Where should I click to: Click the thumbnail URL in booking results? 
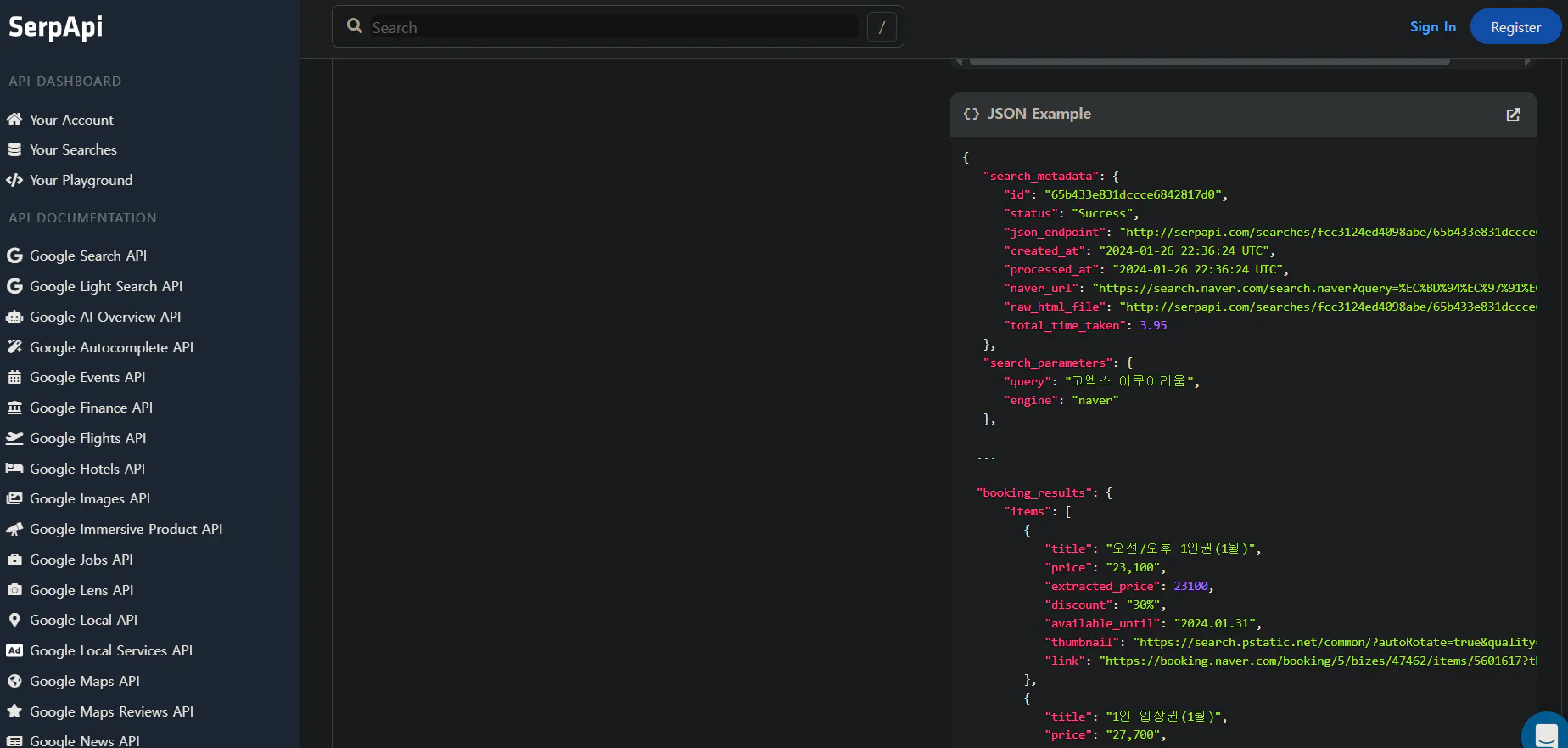click(1335, 642)
